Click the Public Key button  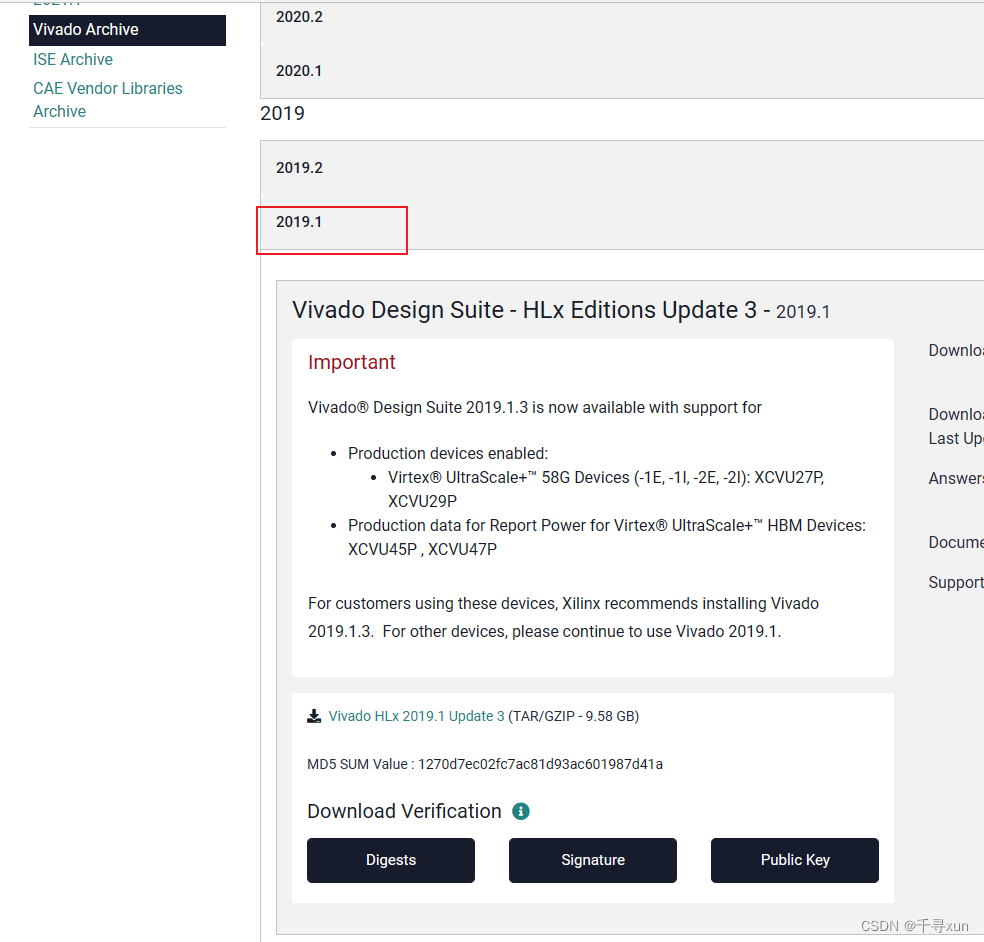795,860
